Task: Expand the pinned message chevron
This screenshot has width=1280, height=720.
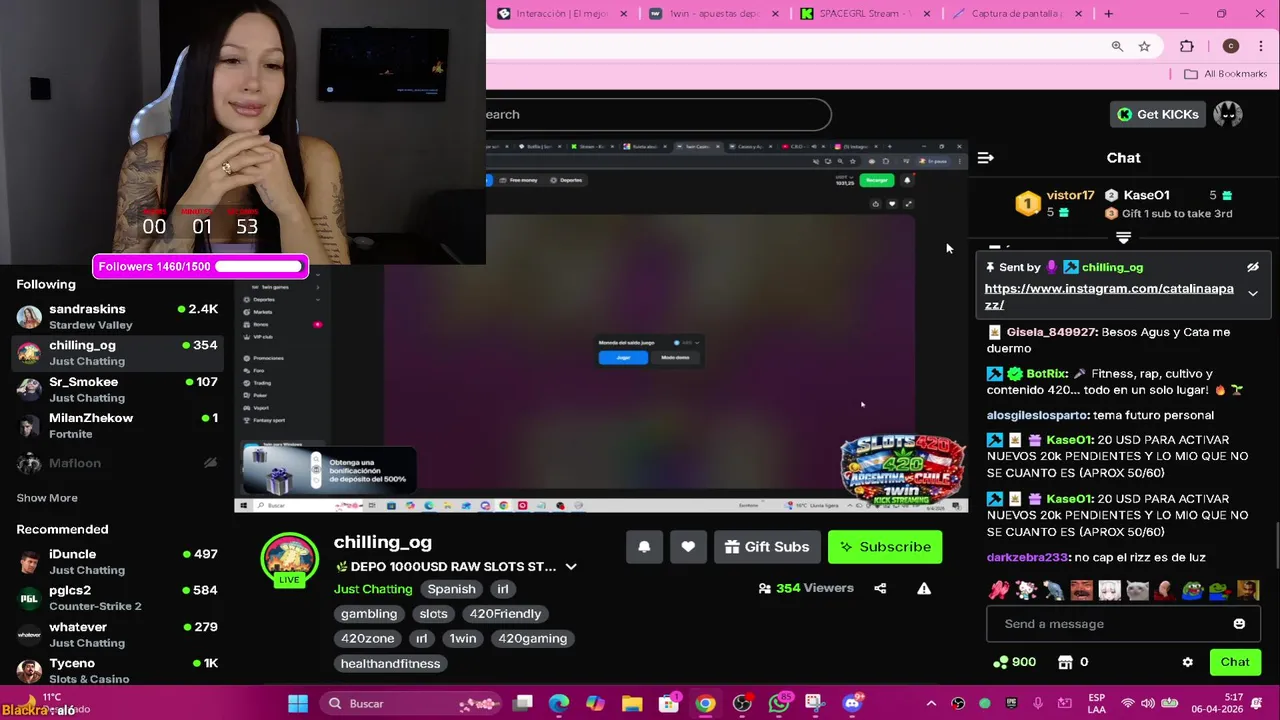Action: pos(1252,294)
